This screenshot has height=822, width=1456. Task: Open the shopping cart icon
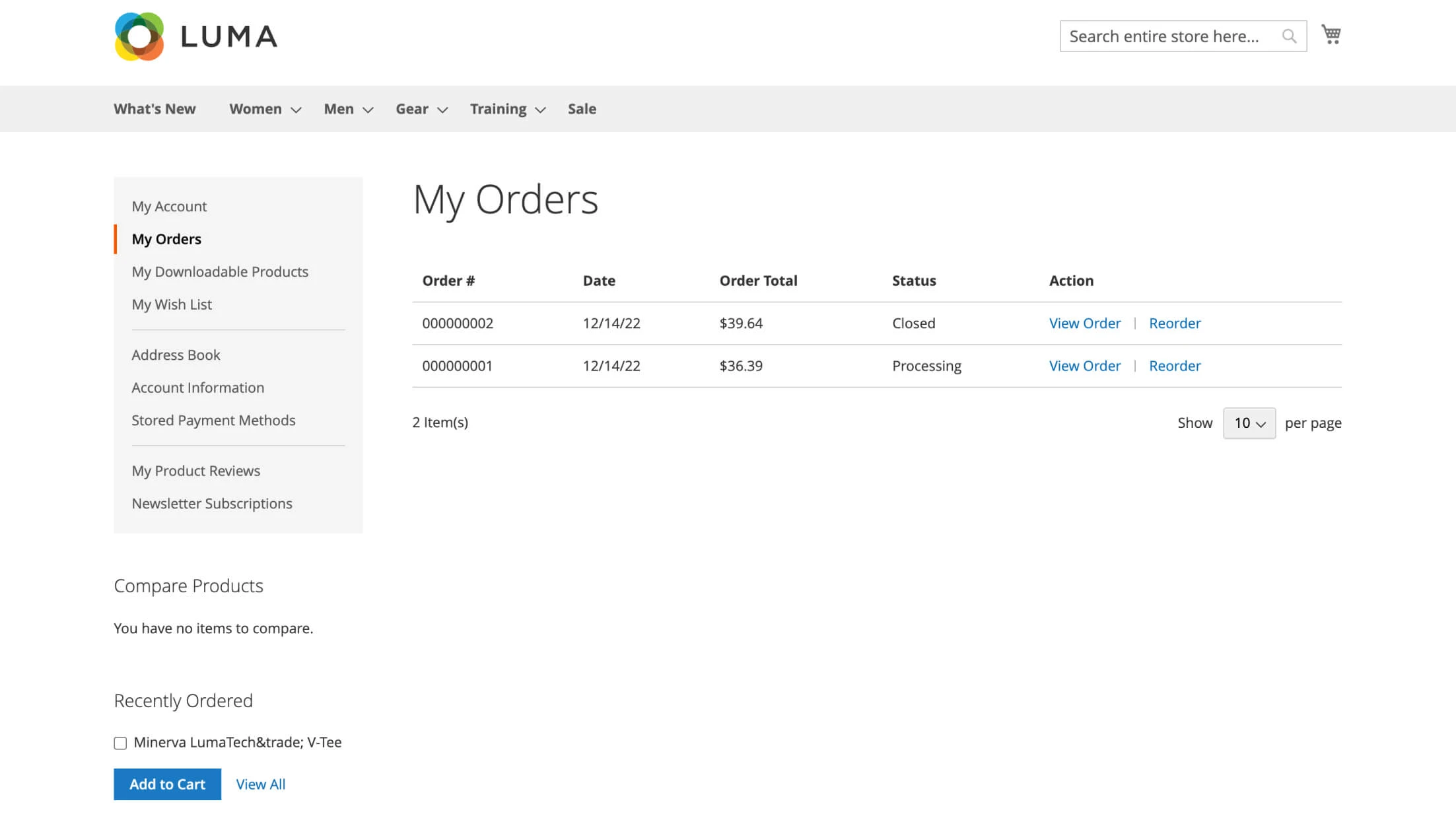pyautogui.click(x=1331, y=34)
